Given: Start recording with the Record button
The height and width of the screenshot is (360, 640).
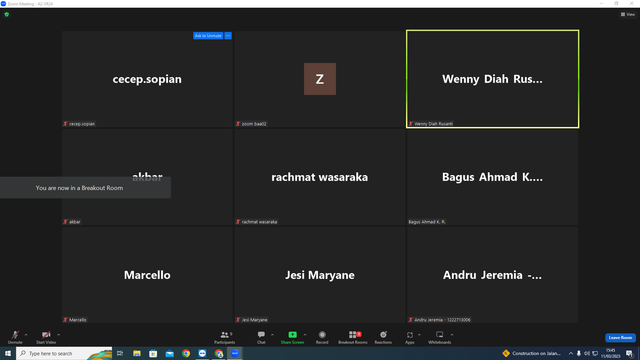Looking at the screenshot, I should [322, 337].
